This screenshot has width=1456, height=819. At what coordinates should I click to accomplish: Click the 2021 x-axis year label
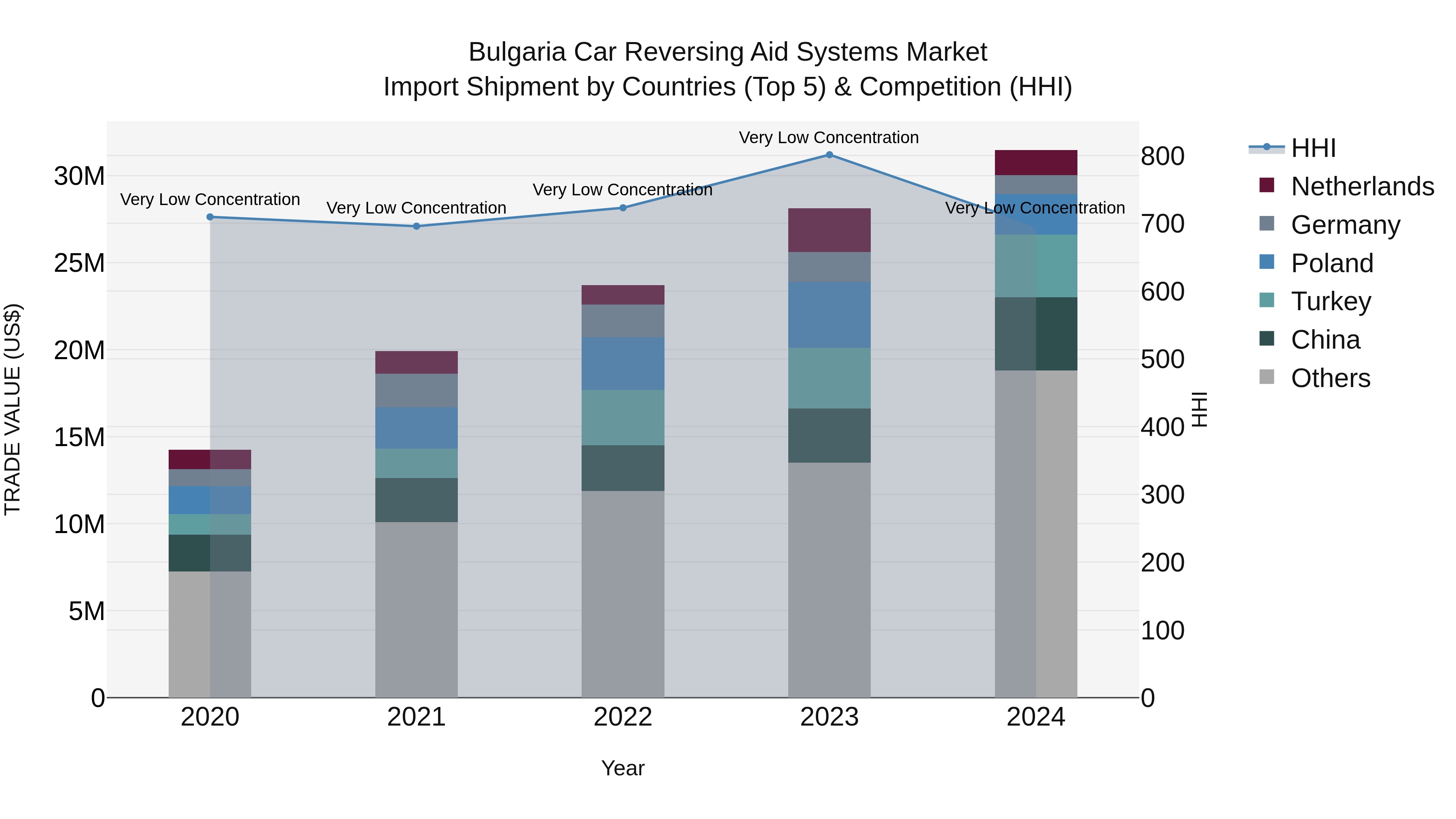417,717
